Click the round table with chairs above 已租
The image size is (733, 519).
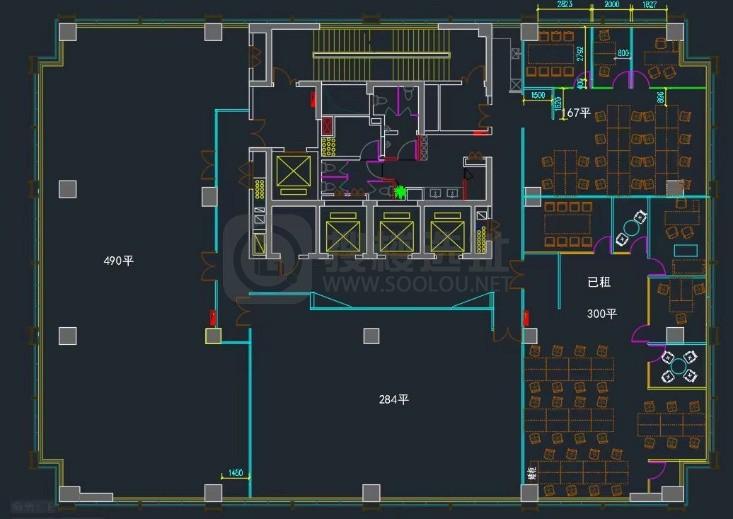click(x=631, y=233)
